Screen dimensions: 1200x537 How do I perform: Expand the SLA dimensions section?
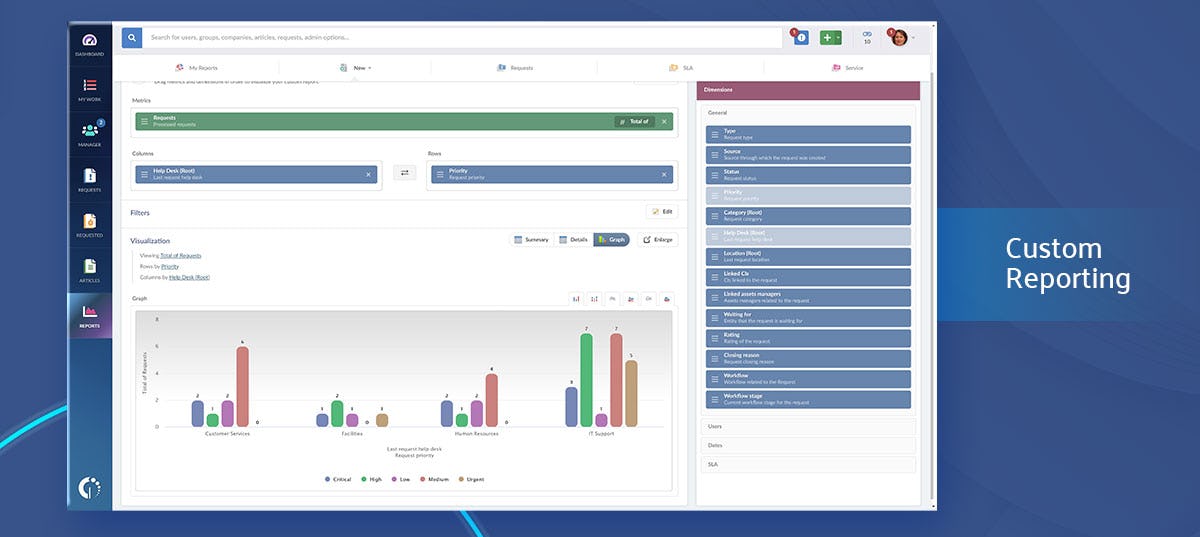807,464
